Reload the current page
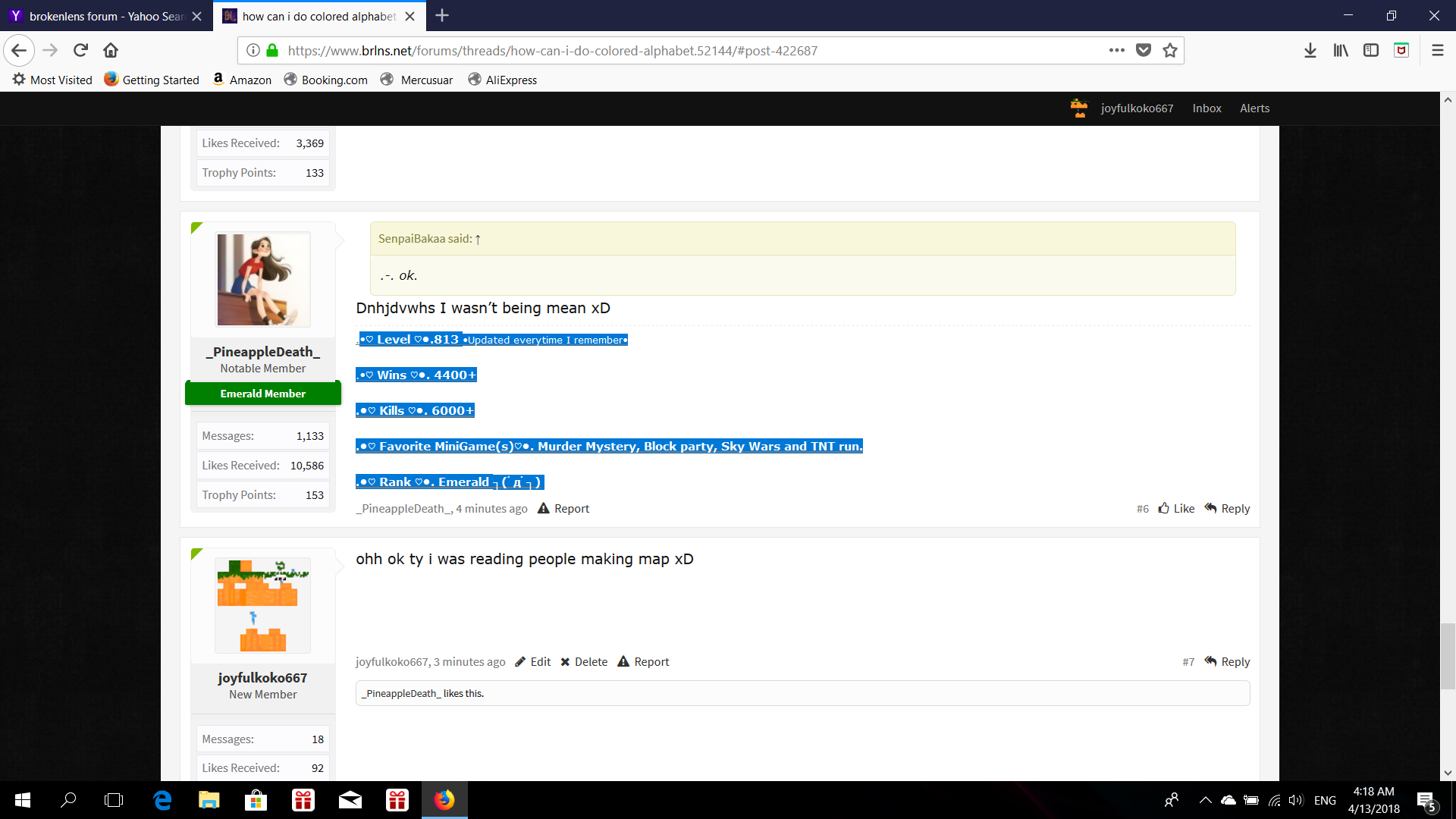This screenshot has height=819, width=1456. click(80, 51)
